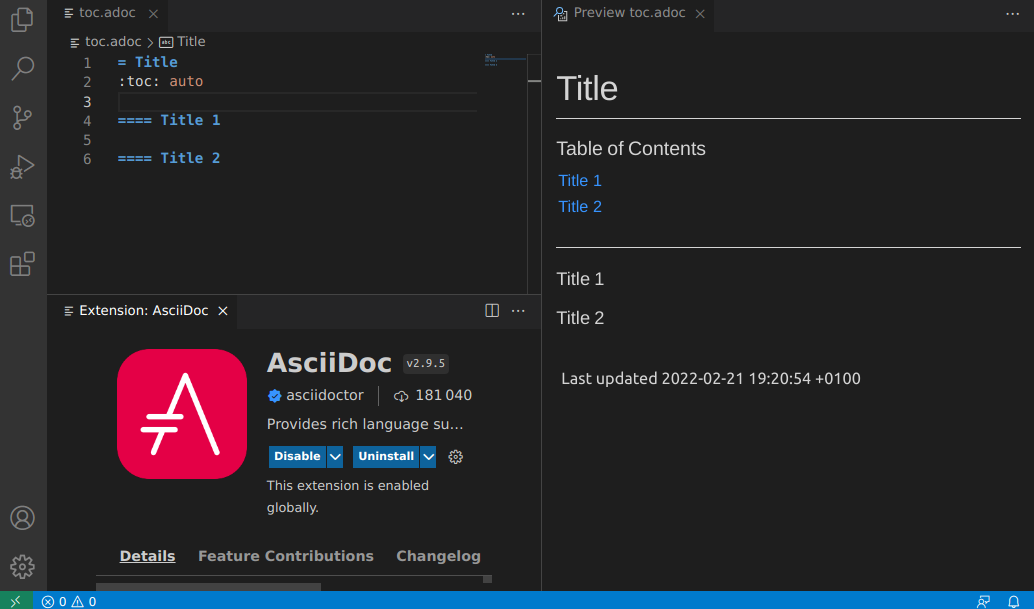Switch to the Details tab

pos(147,556)
